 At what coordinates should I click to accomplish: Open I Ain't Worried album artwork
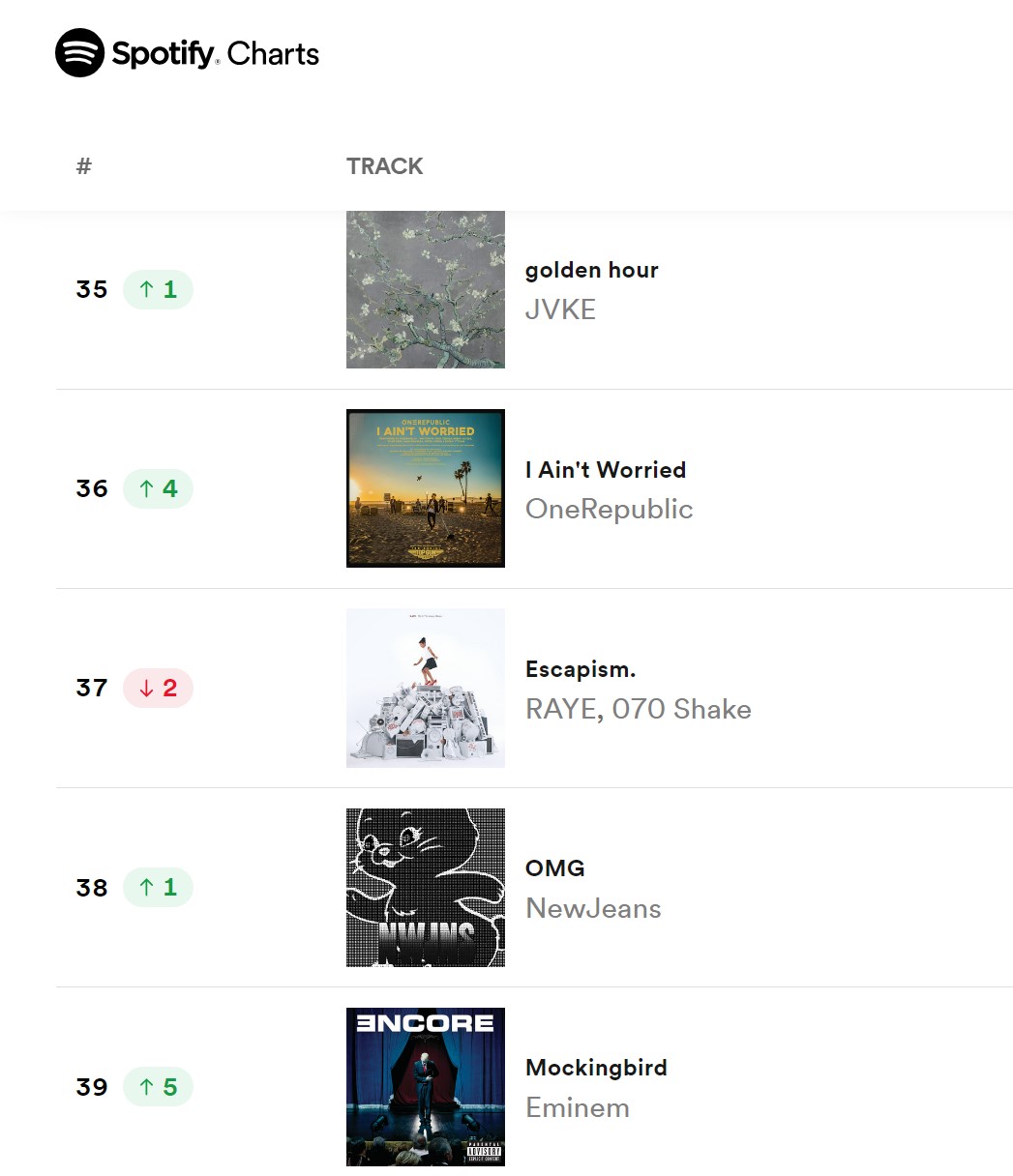pos(426,488)
